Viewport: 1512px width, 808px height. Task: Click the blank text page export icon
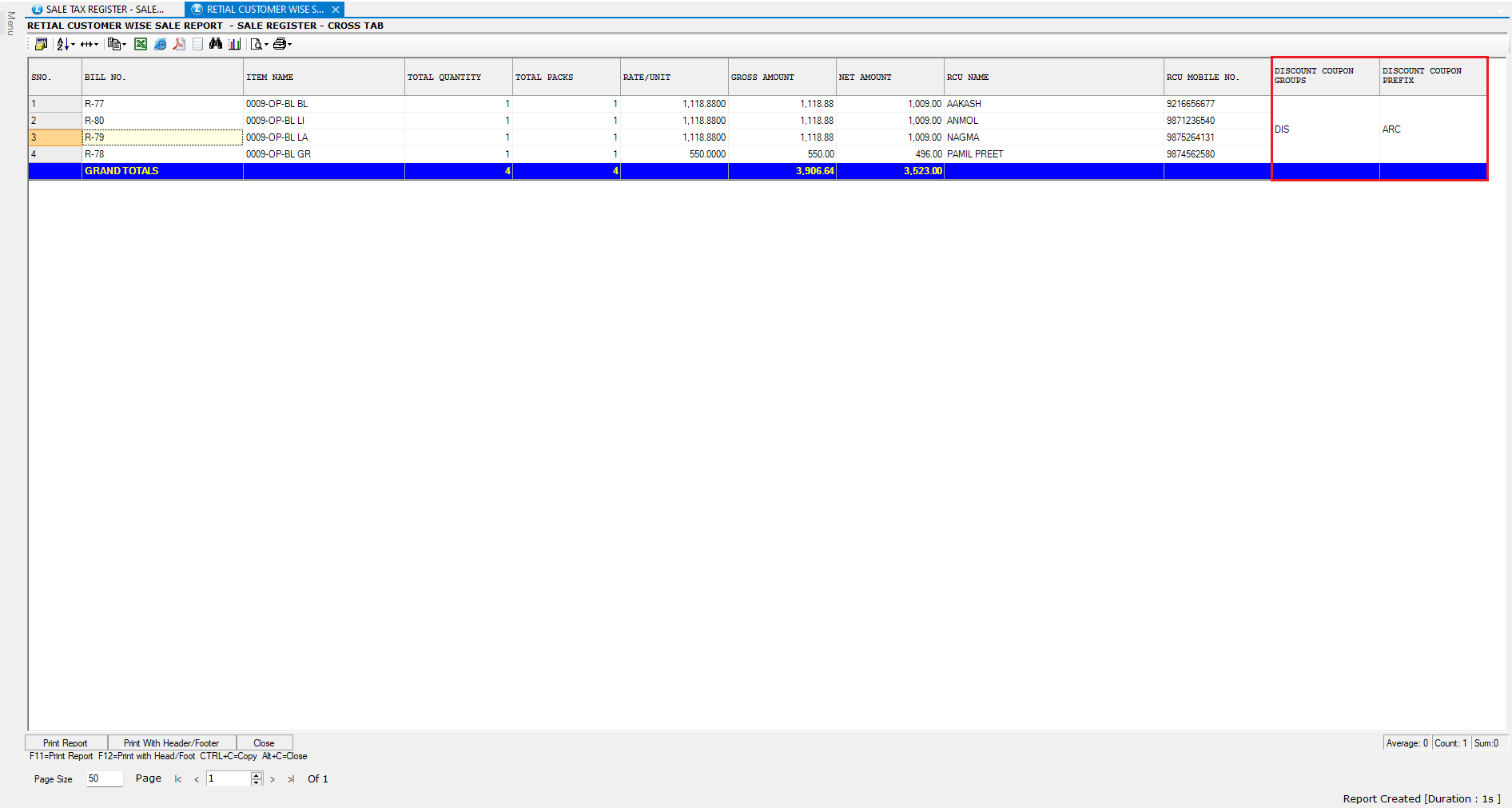pos(197,44)
